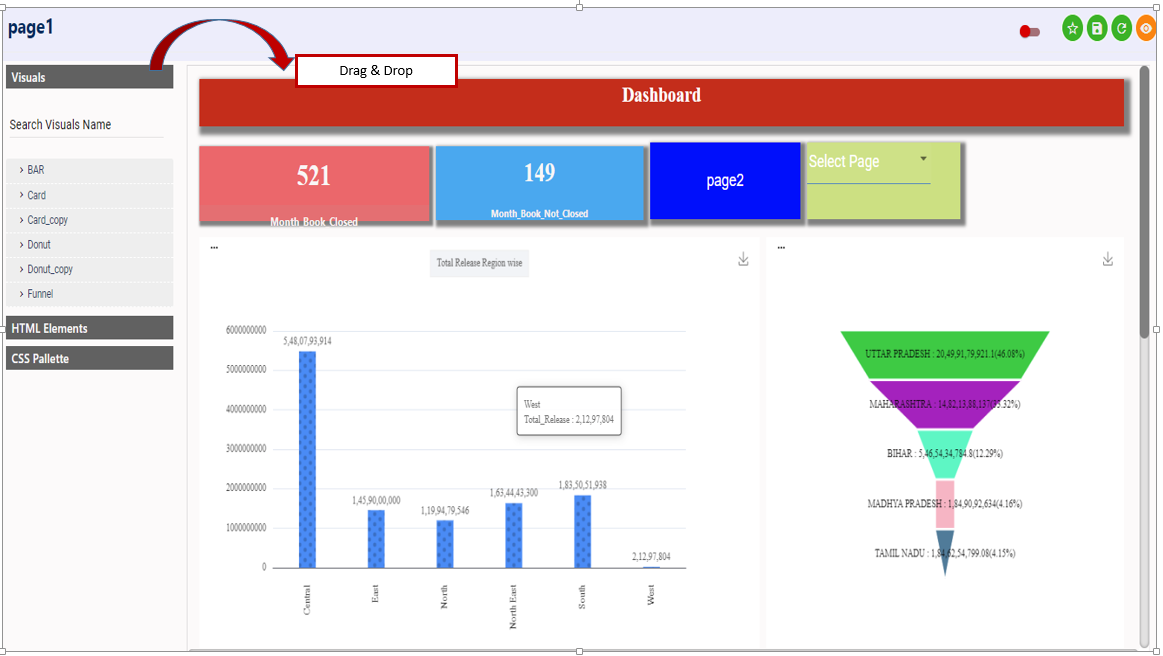Click the orange eye preview icon

[x=1146, y=29]
